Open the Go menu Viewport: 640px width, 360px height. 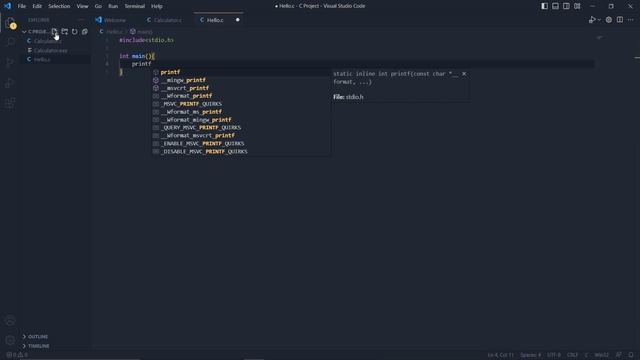(x=98, y=6)
